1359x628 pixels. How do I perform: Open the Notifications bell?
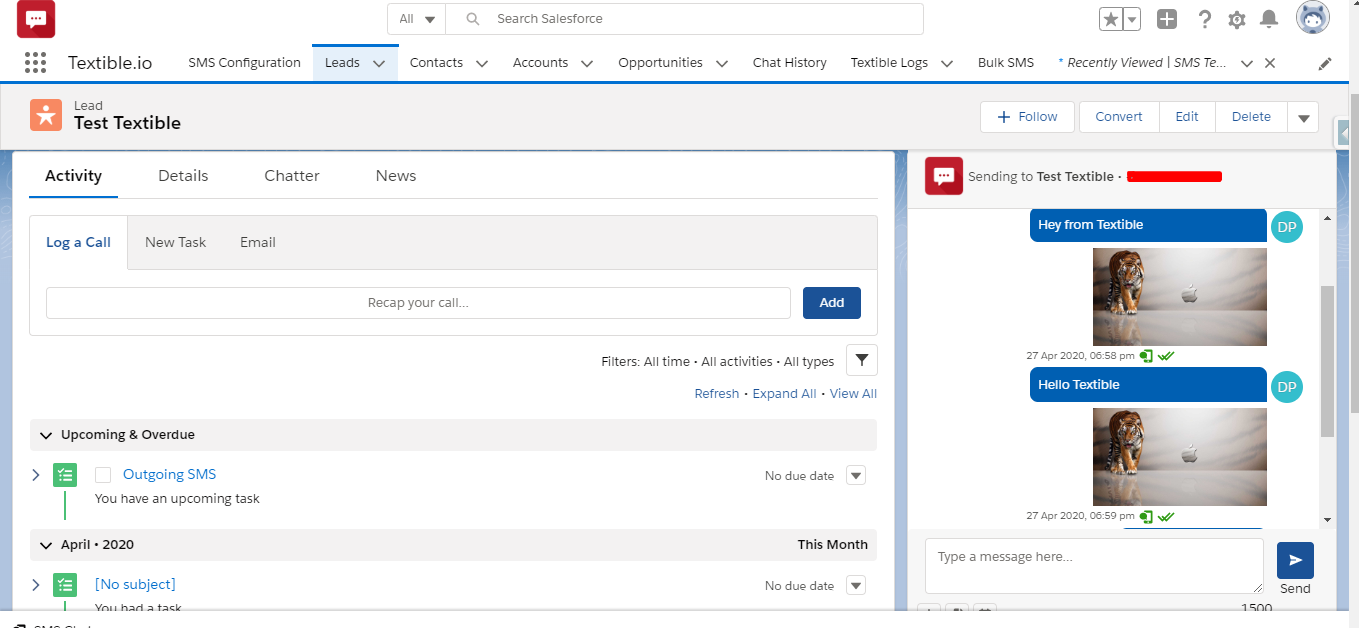point(1269,19)
